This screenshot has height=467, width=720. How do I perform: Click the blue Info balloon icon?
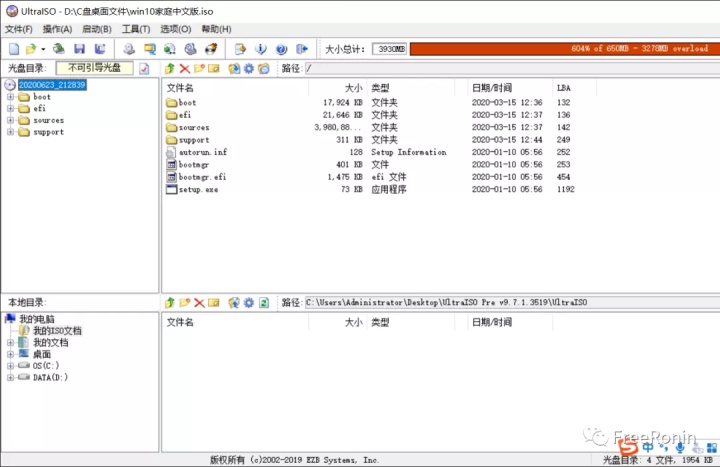coord(260,49)
